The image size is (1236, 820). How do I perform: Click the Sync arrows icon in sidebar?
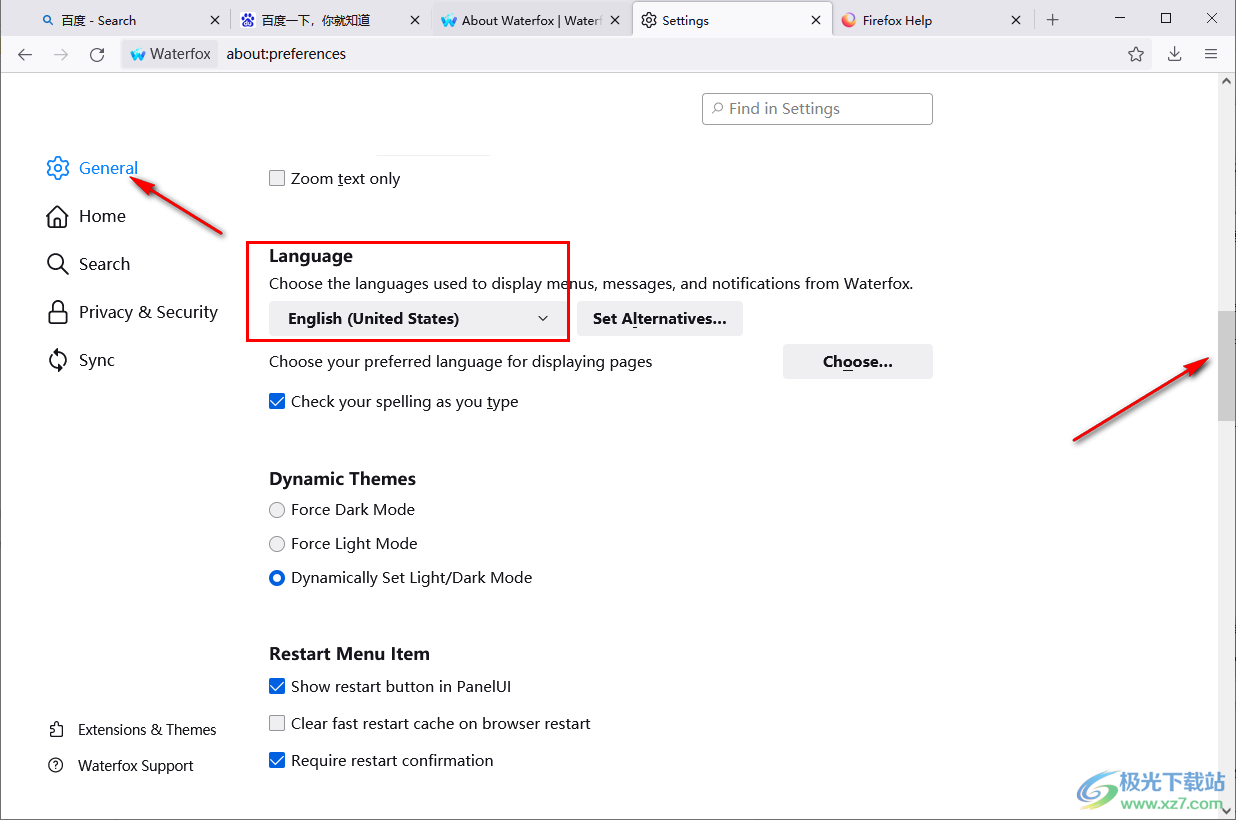(x=58, y=360)
